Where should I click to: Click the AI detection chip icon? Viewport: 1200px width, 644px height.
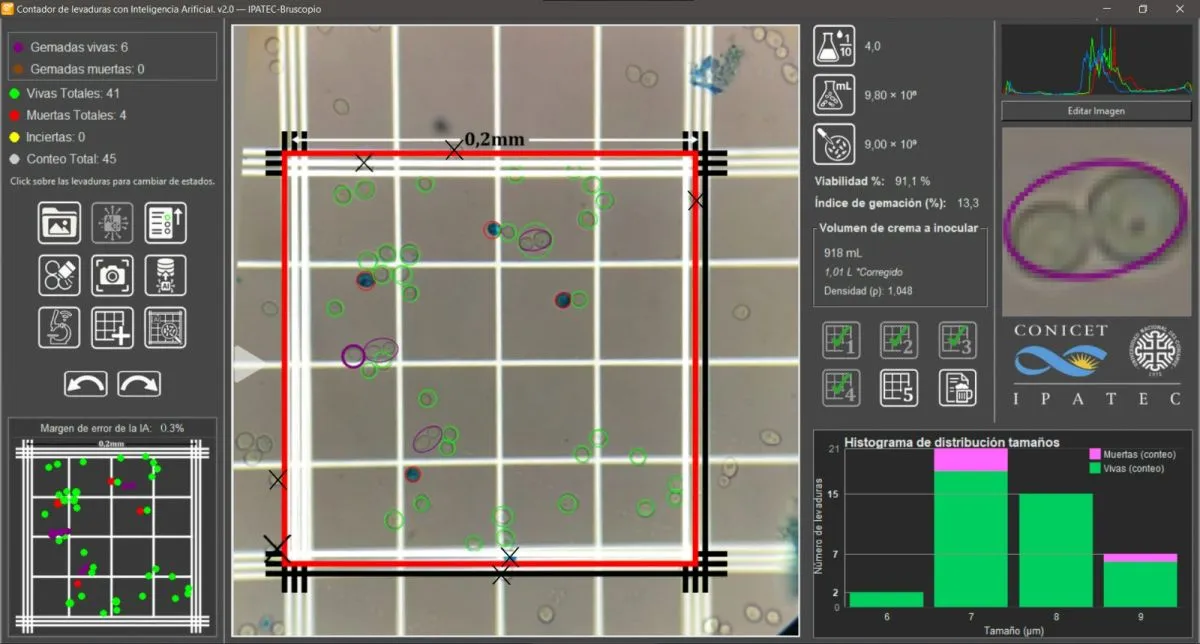pos(112,222)
